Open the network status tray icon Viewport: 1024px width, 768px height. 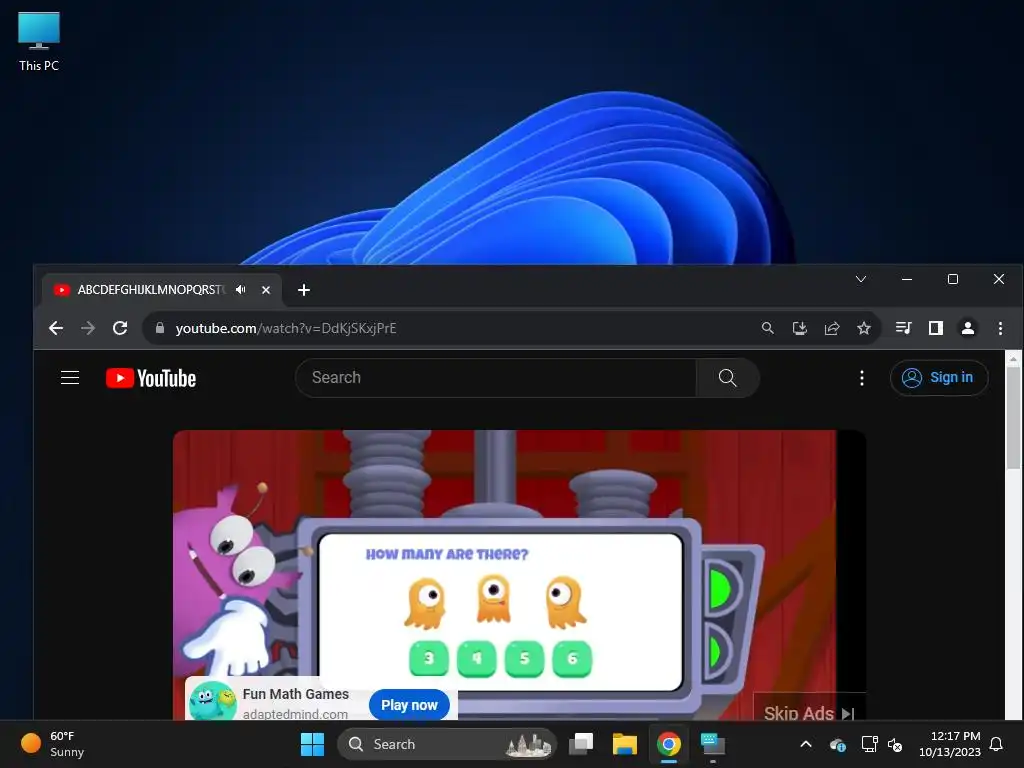869,744
